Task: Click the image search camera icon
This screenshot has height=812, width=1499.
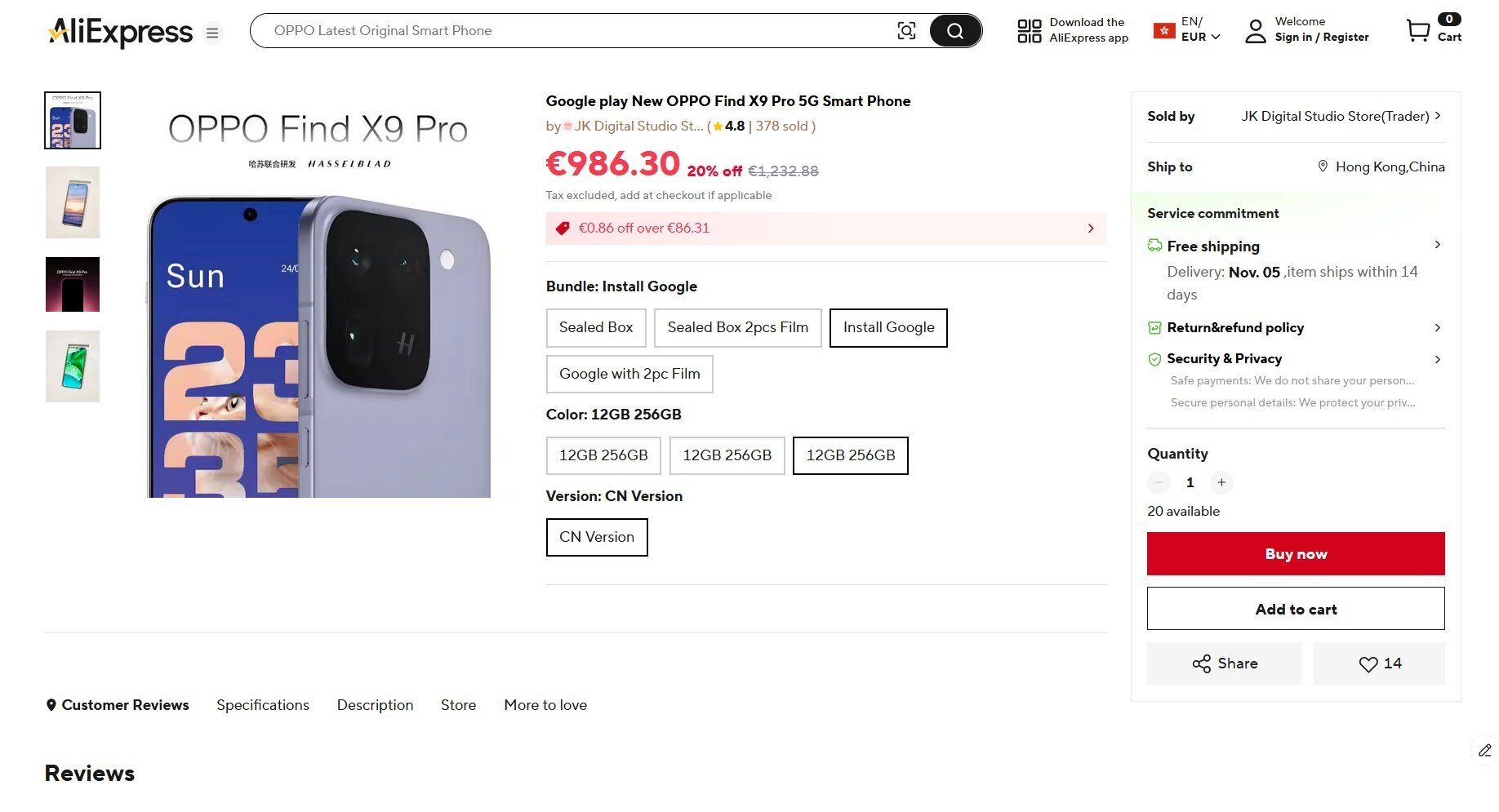Action: pyautogui.click(x=906, y=31)
